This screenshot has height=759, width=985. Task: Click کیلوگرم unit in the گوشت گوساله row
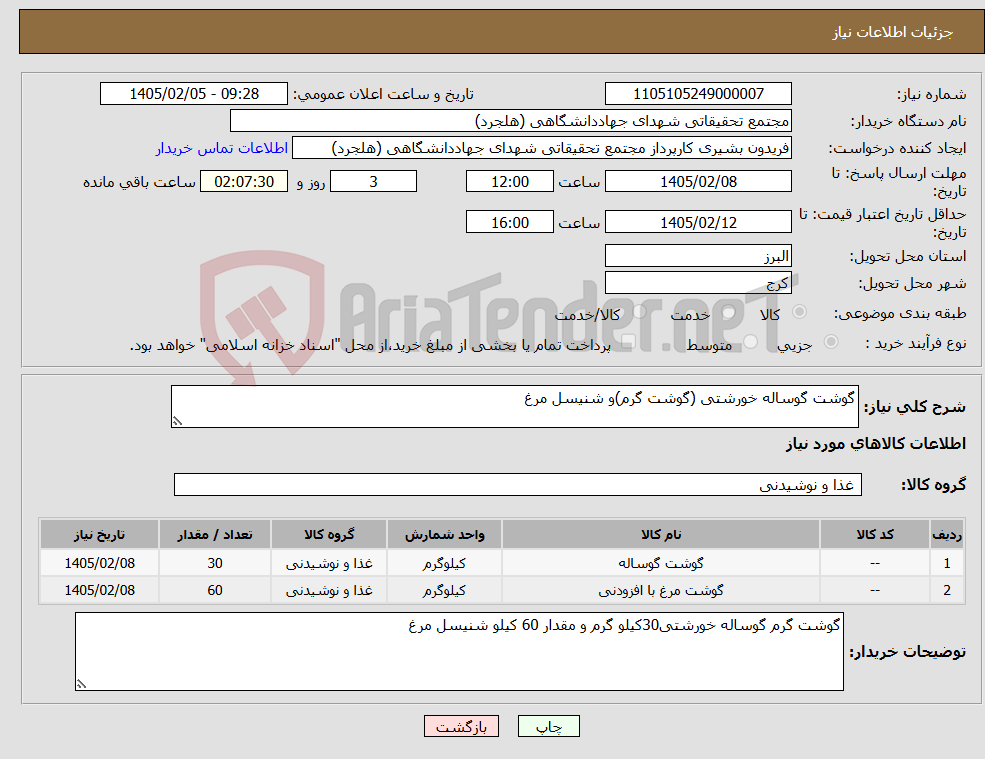(x=444, y=563)
